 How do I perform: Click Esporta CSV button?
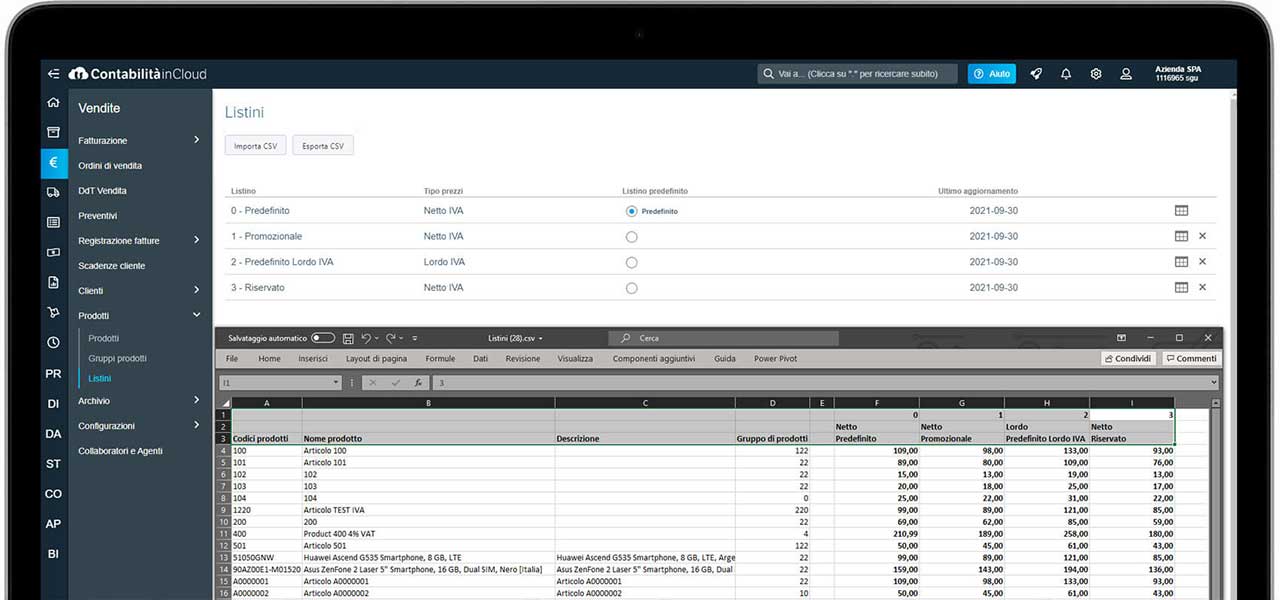(x=323, y=146)
